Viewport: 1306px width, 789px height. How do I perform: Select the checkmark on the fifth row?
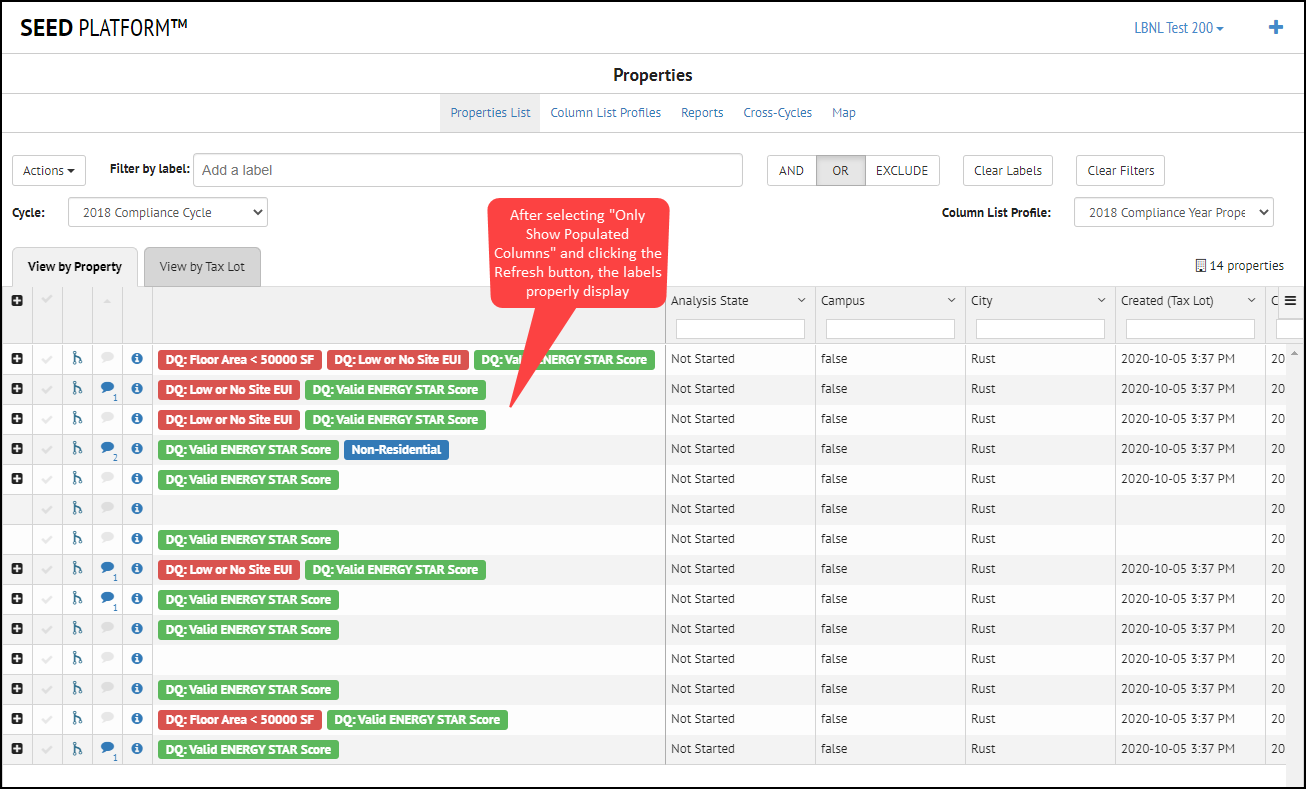48,478
